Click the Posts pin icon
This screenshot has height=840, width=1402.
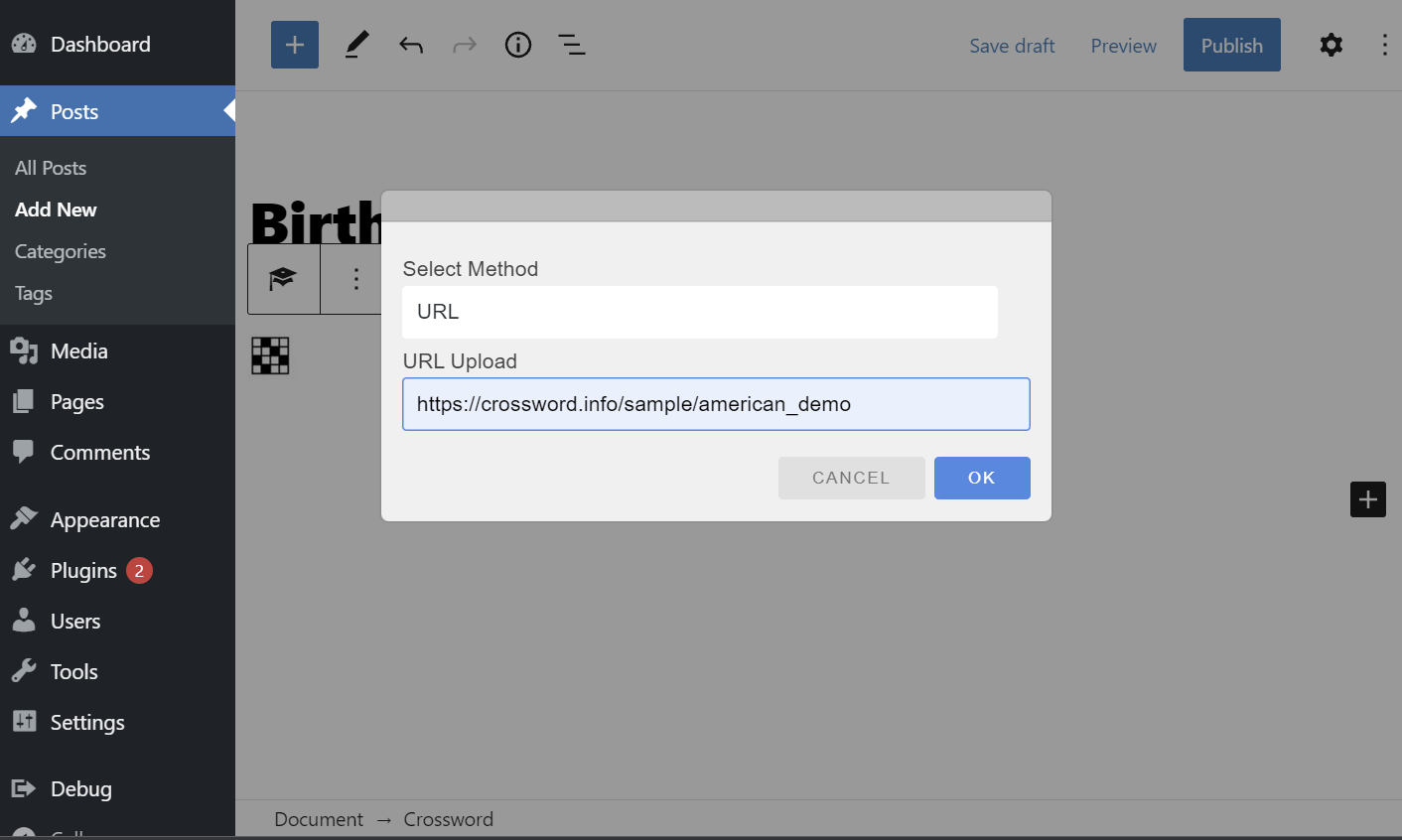tap(24, 111)
